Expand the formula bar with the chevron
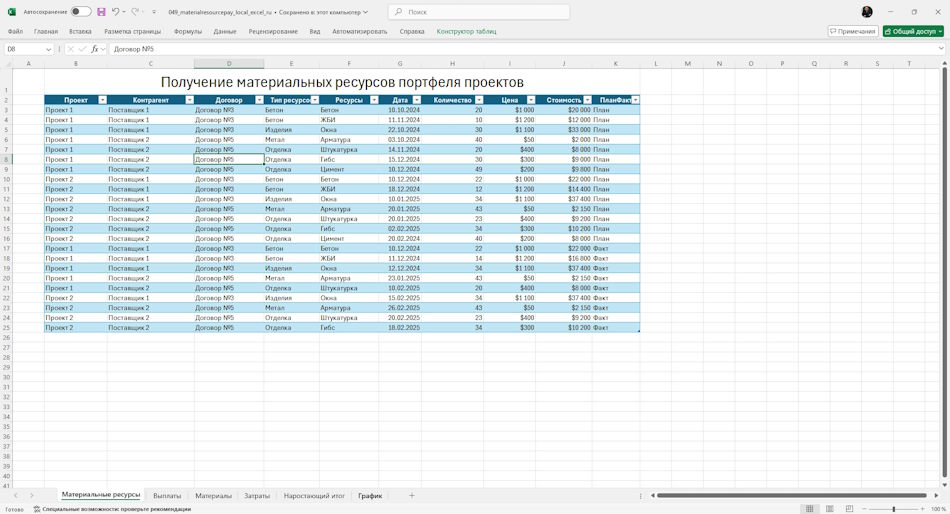This screenshot has height=514, width=950. click(x=941, y=49)
